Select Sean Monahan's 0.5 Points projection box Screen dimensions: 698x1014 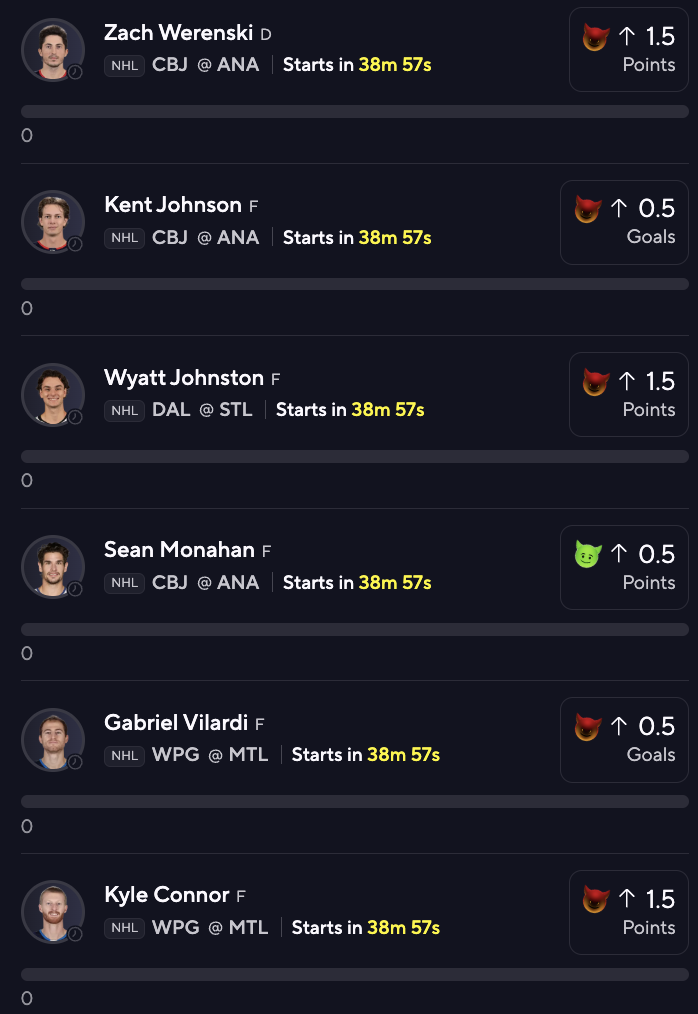point(624,567)
